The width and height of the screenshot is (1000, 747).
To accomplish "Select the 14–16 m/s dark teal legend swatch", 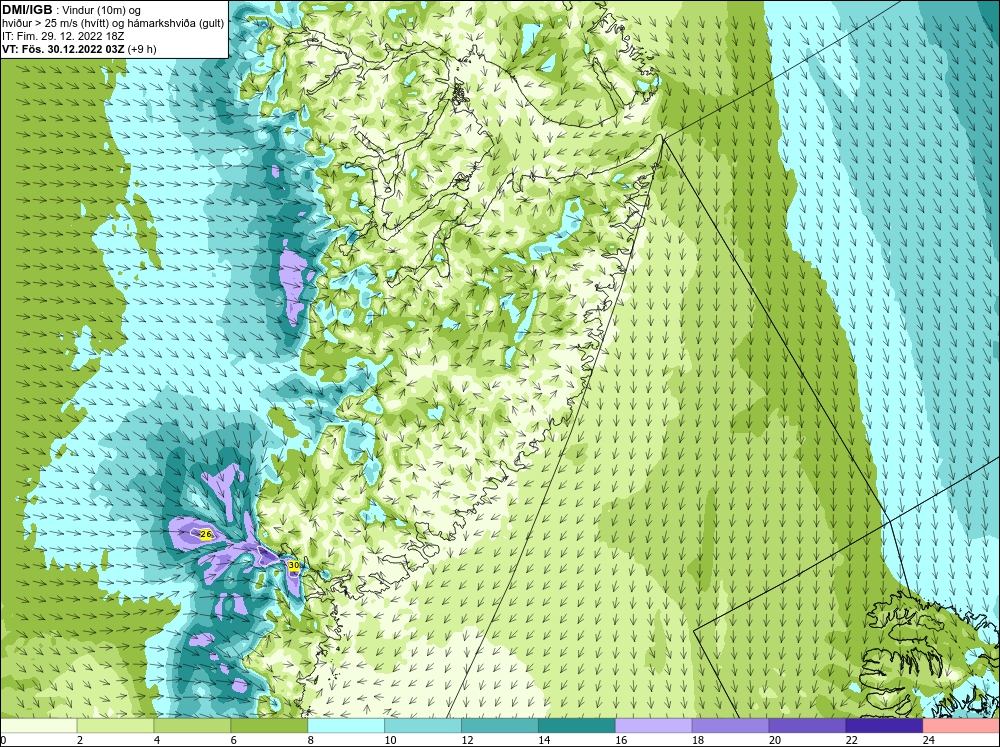I will point(577,726).
